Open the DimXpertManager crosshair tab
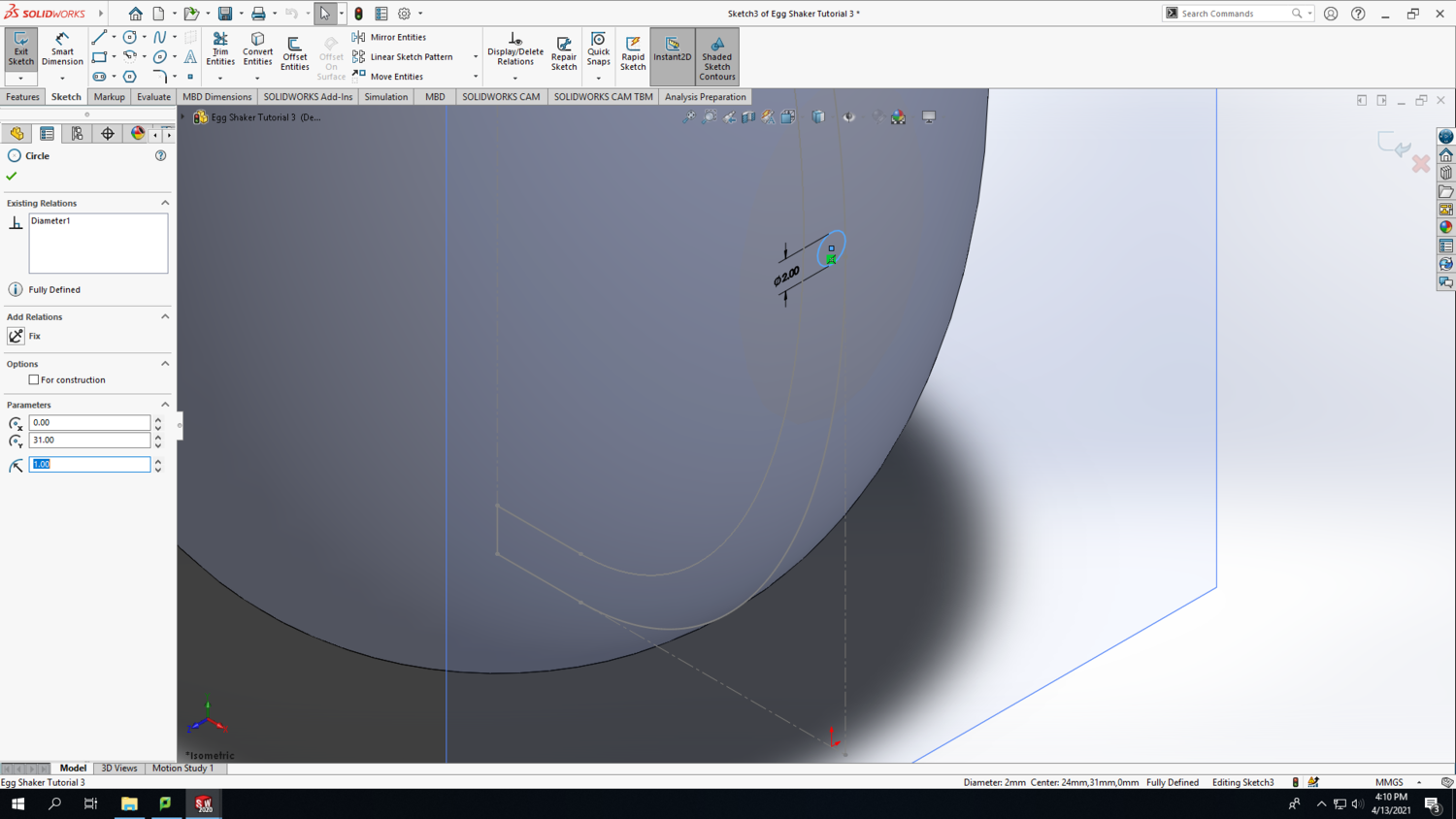 pyautogui.click(x=107, y=134)
